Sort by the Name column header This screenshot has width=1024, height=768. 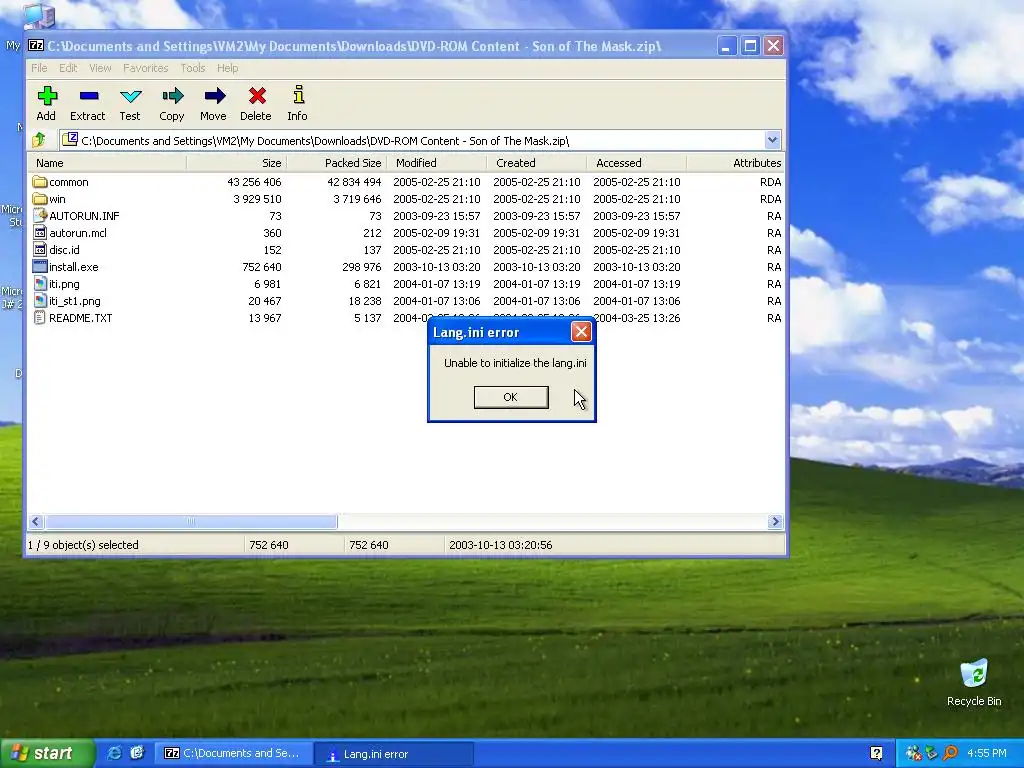[107, 163]
